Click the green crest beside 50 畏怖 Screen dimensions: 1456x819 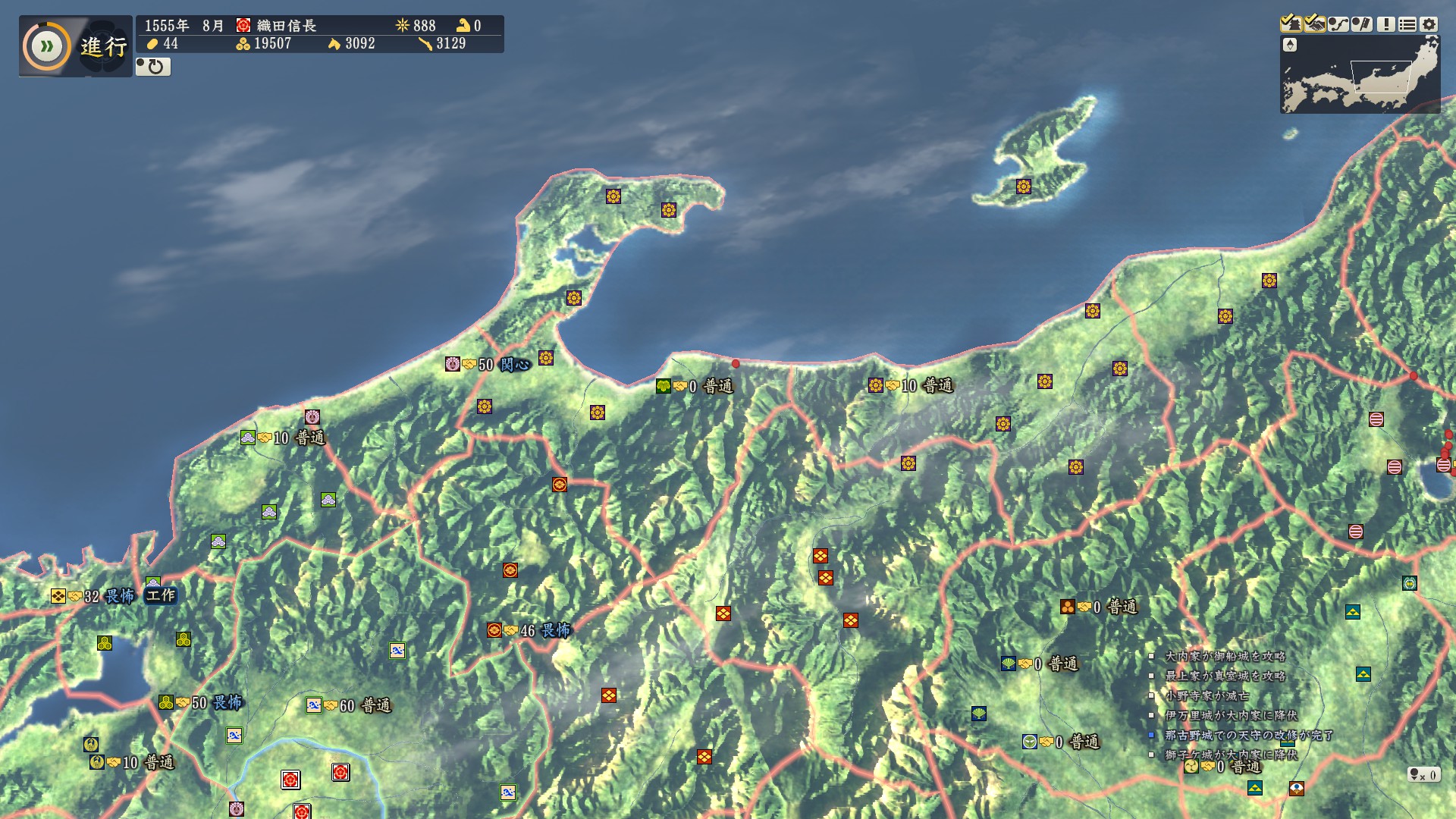(x=166, y=702)
